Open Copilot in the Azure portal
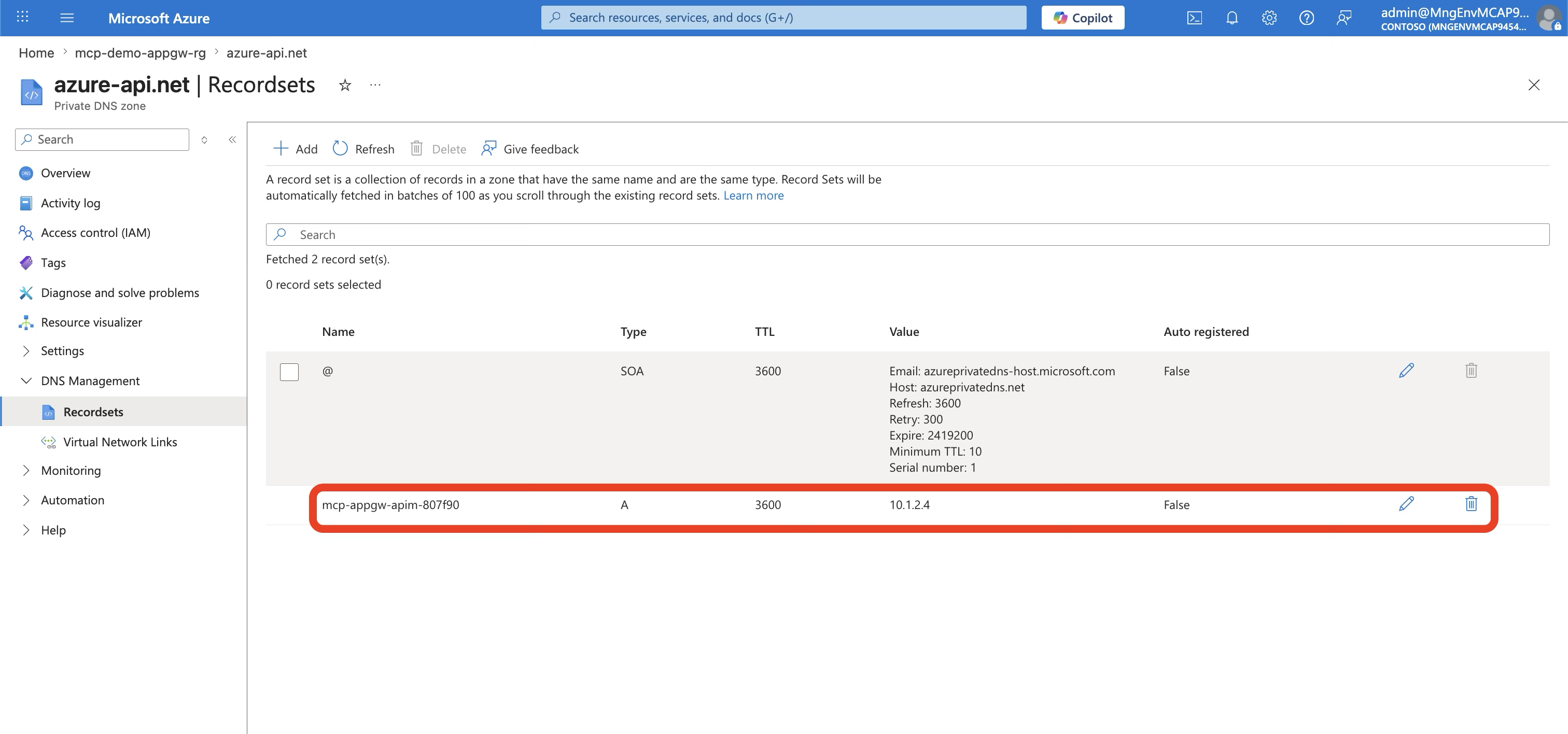Screen dimensions: 1568x734 (x=1082, y=18)
